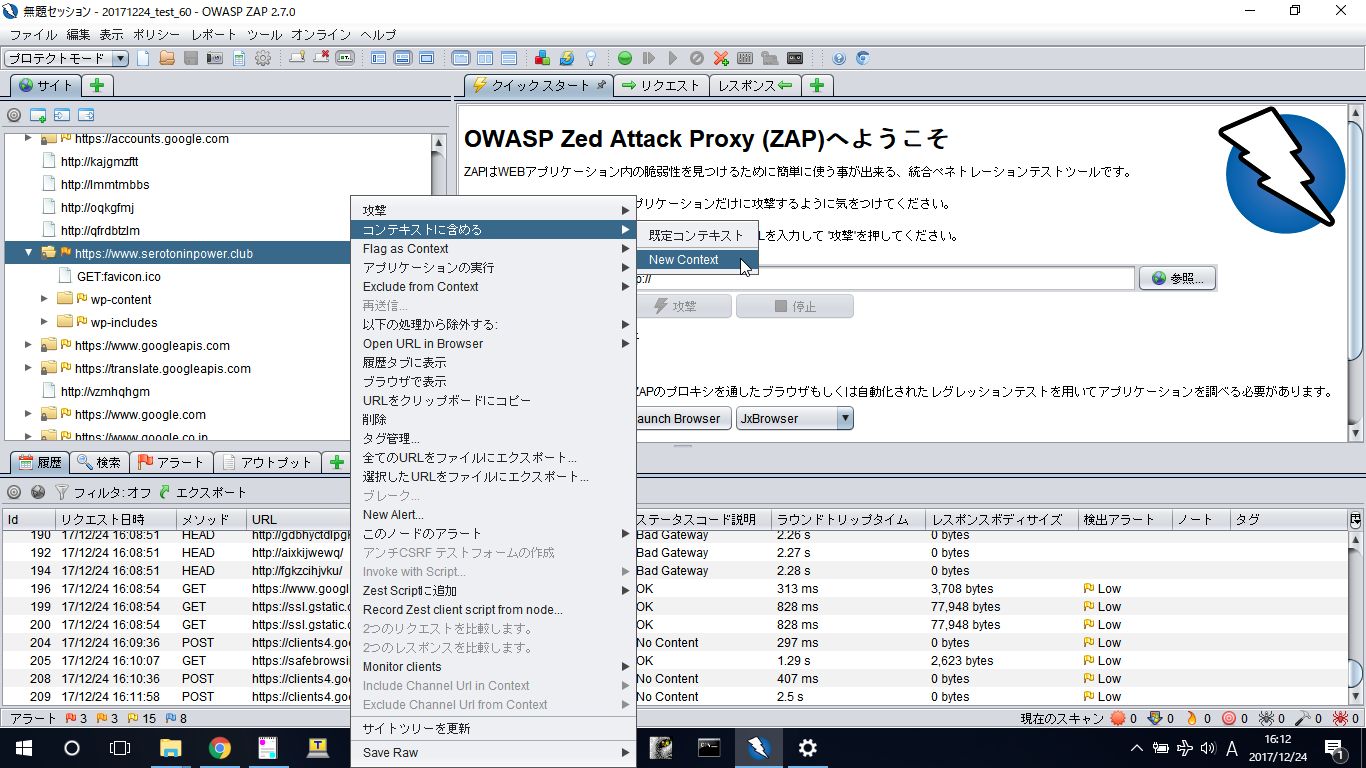The image size is (1366, 768).
Task: Select the default context (既定コンテキスト) submenu item
Action: click(x=697, y=236)
